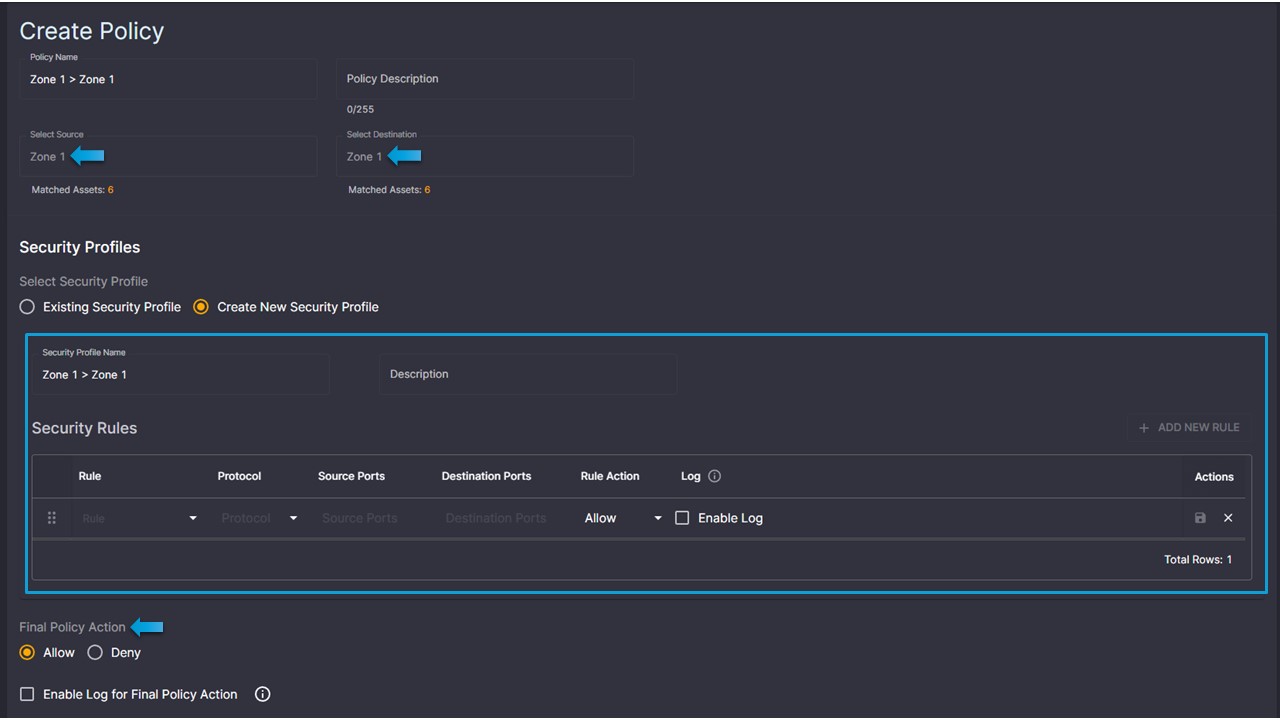This screenshot has height=720, width=1280.
Task: Click the Rule Action column header
Action: [x=610, y=476]
